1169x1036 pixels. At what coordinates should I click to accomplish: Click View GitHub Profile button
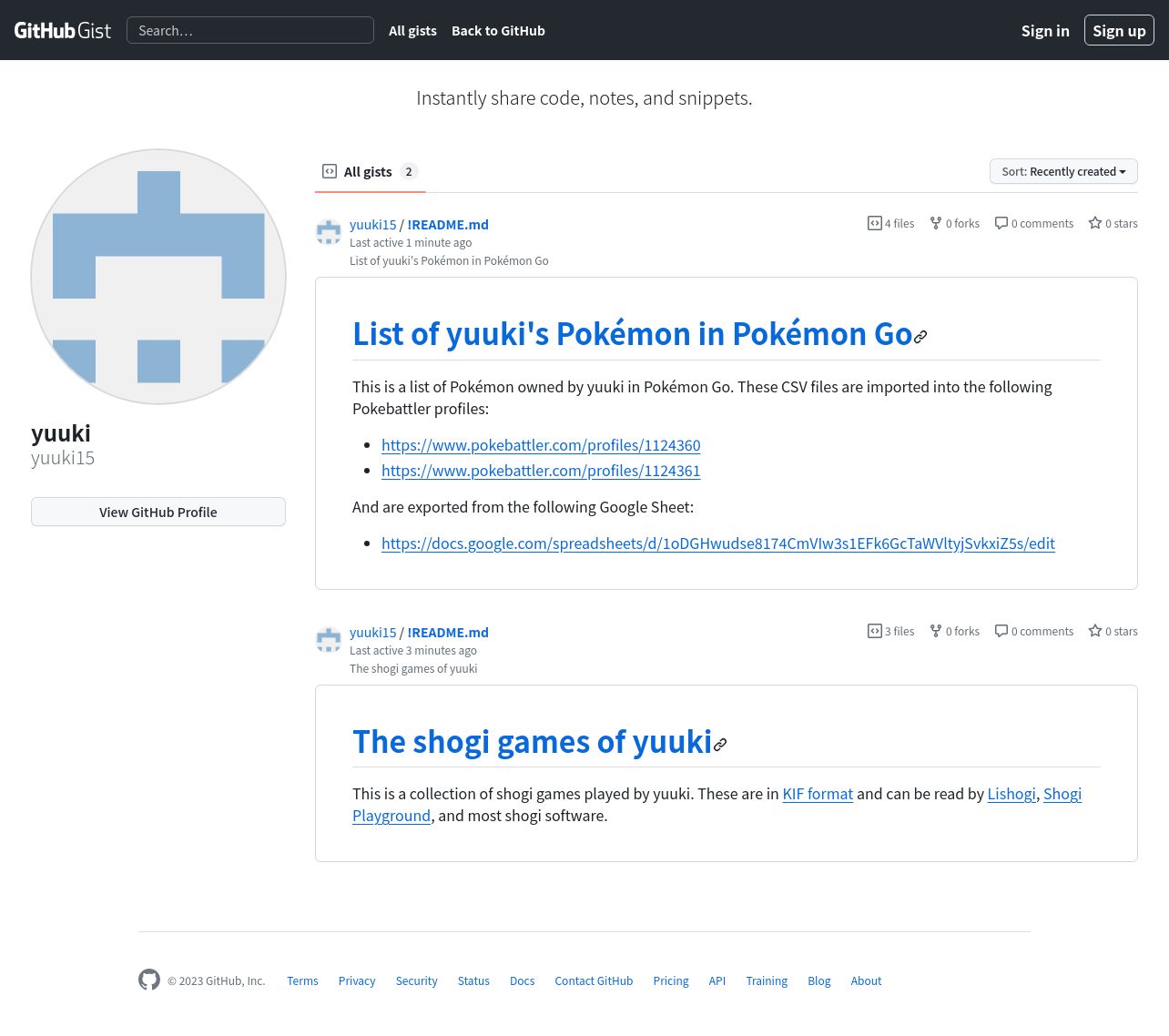click(158, 512)
